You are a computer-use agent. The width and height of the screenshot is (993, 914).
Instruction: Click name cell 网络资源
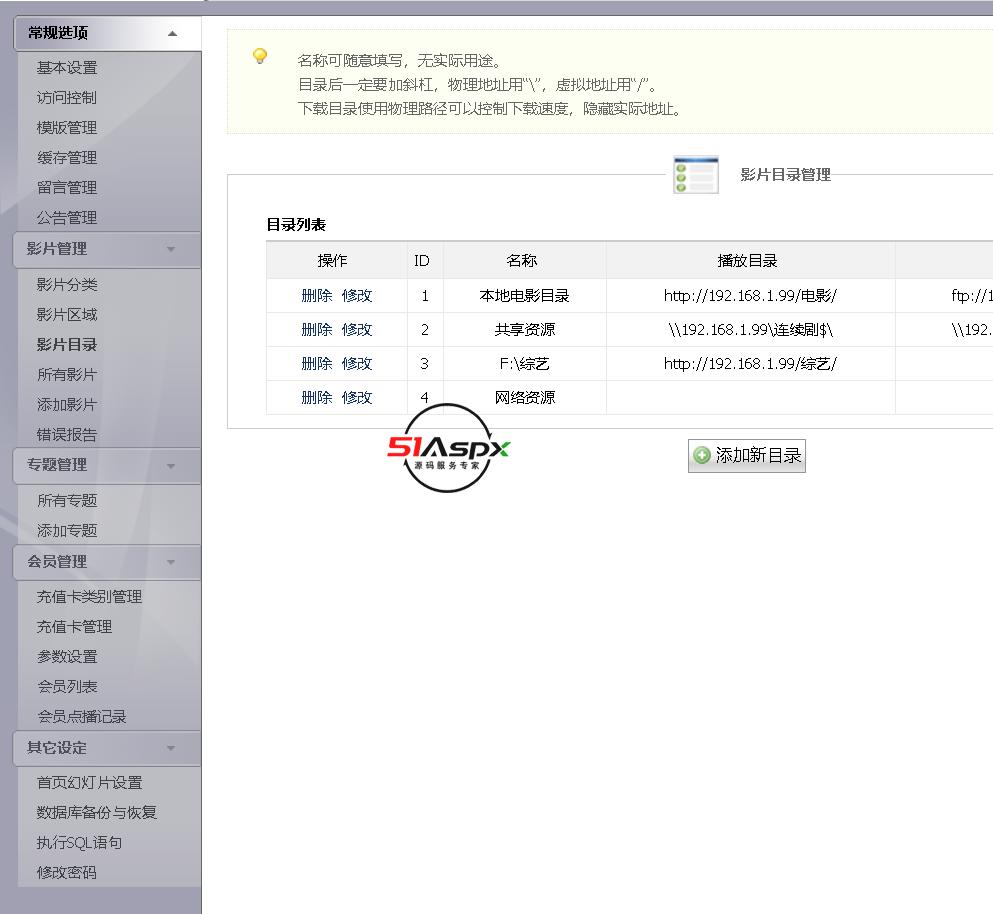click(x=524, y=398)
